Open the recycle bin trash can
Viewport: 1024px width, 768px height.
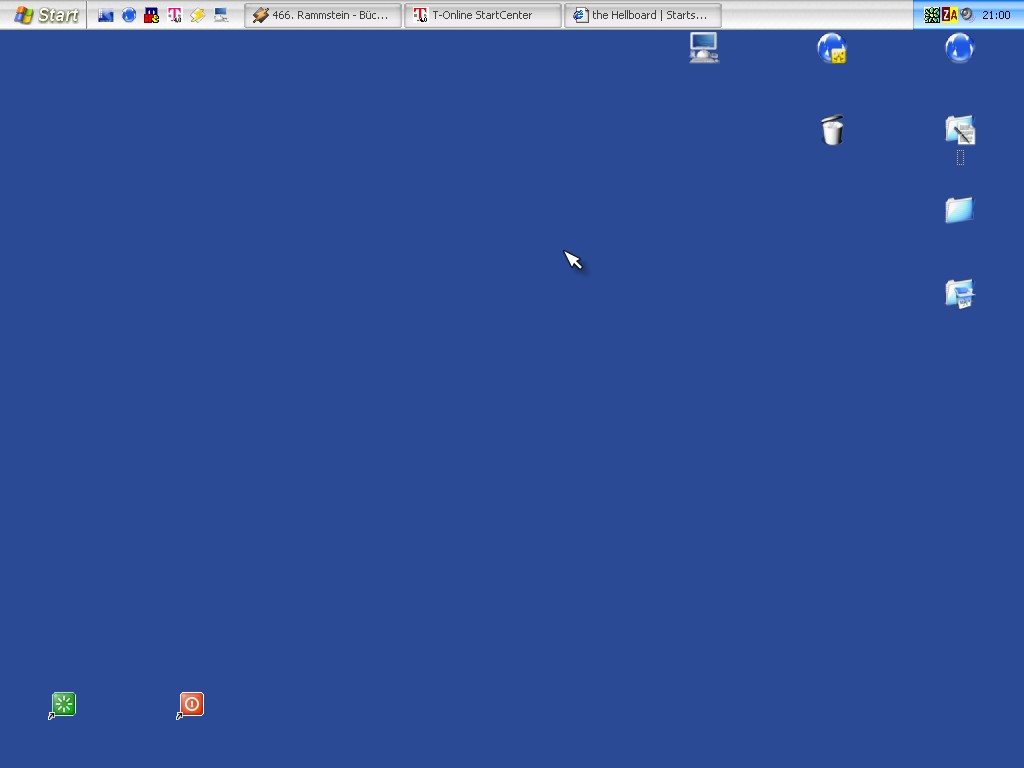[832, 130]
